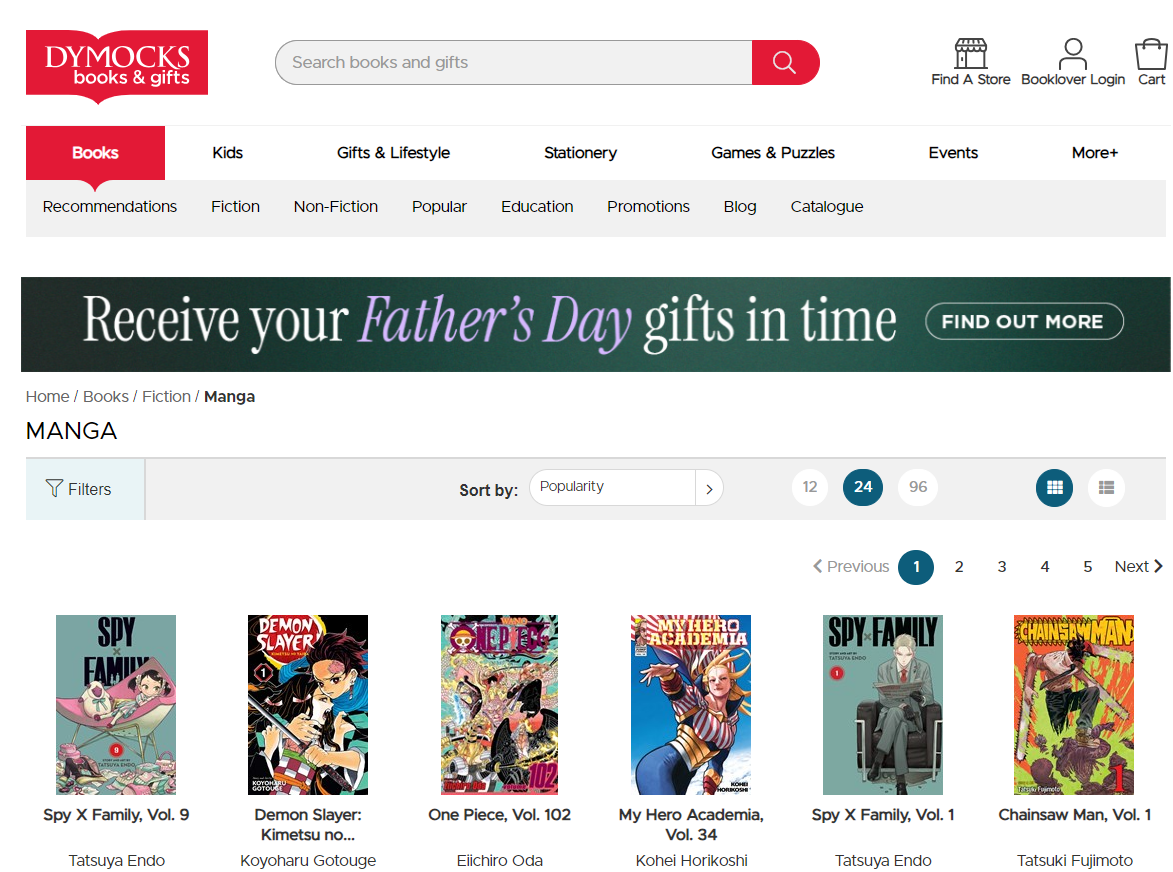
Task: Go to Next page of results
Action: click(1138, 567)
